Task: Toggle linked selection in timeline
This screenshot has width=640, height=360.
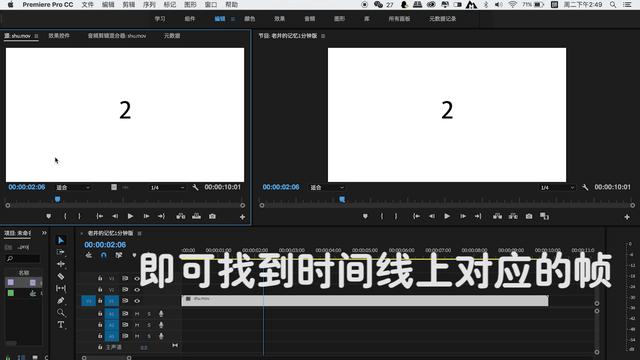Action: [x=119, y=256]
